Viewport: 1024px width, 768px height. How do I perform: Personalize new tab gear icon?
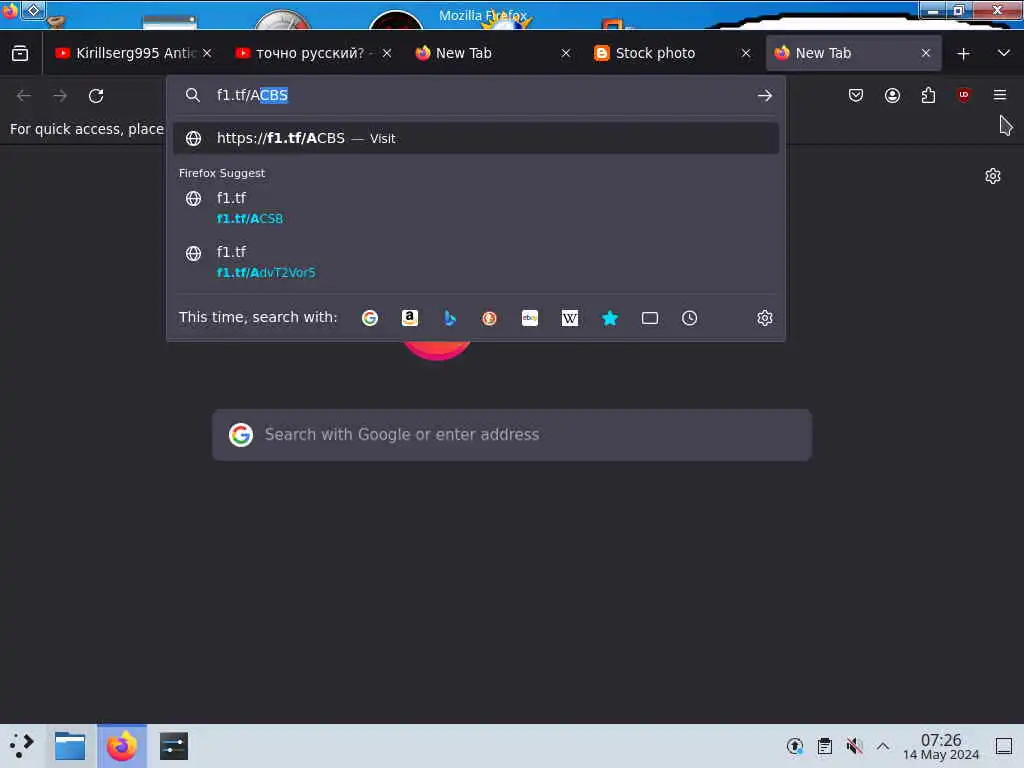click(x=993, y=176)
